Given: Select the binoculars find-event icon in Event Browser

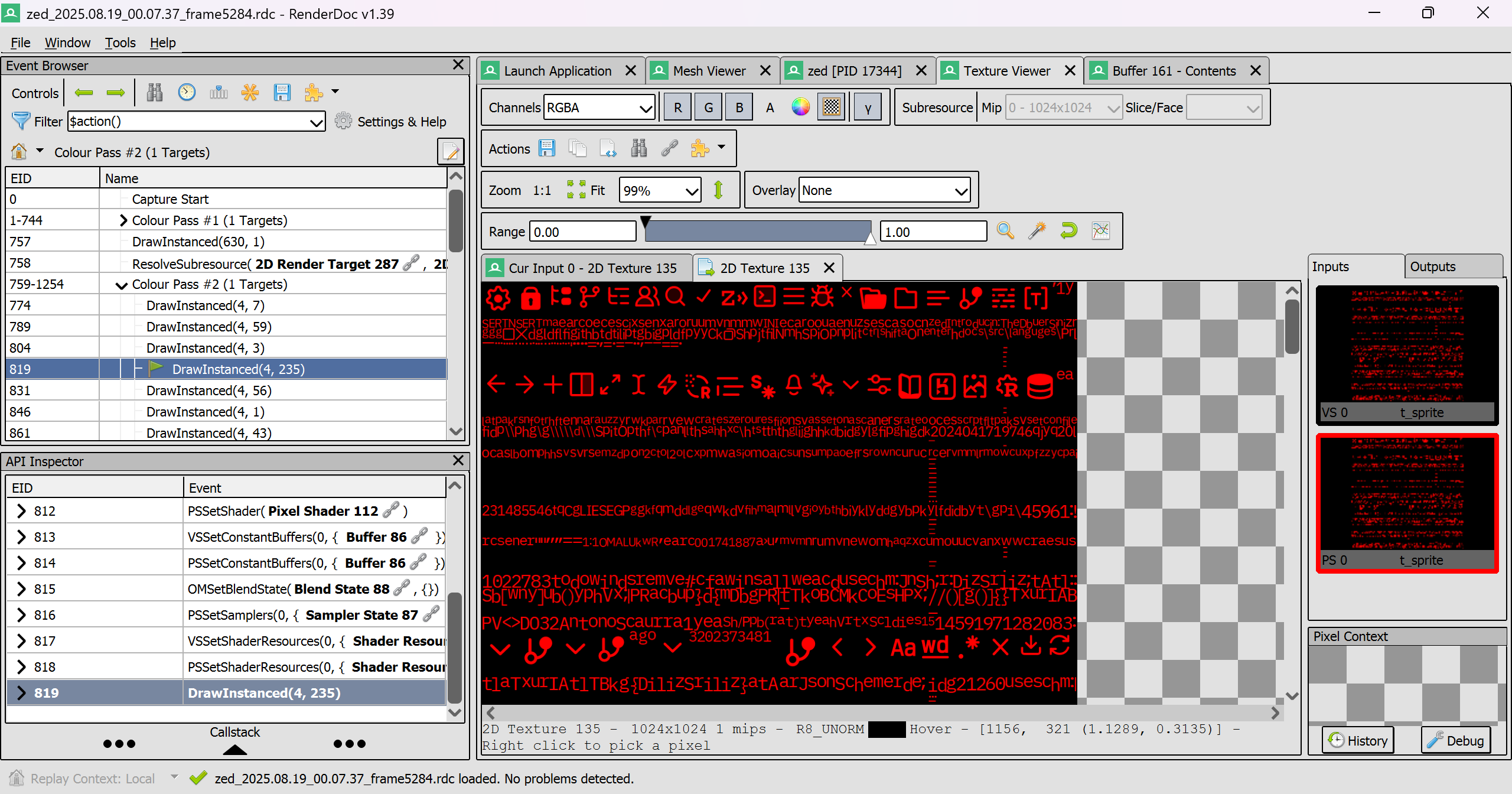Looking at the screenshot, I should tap(155, 93).
